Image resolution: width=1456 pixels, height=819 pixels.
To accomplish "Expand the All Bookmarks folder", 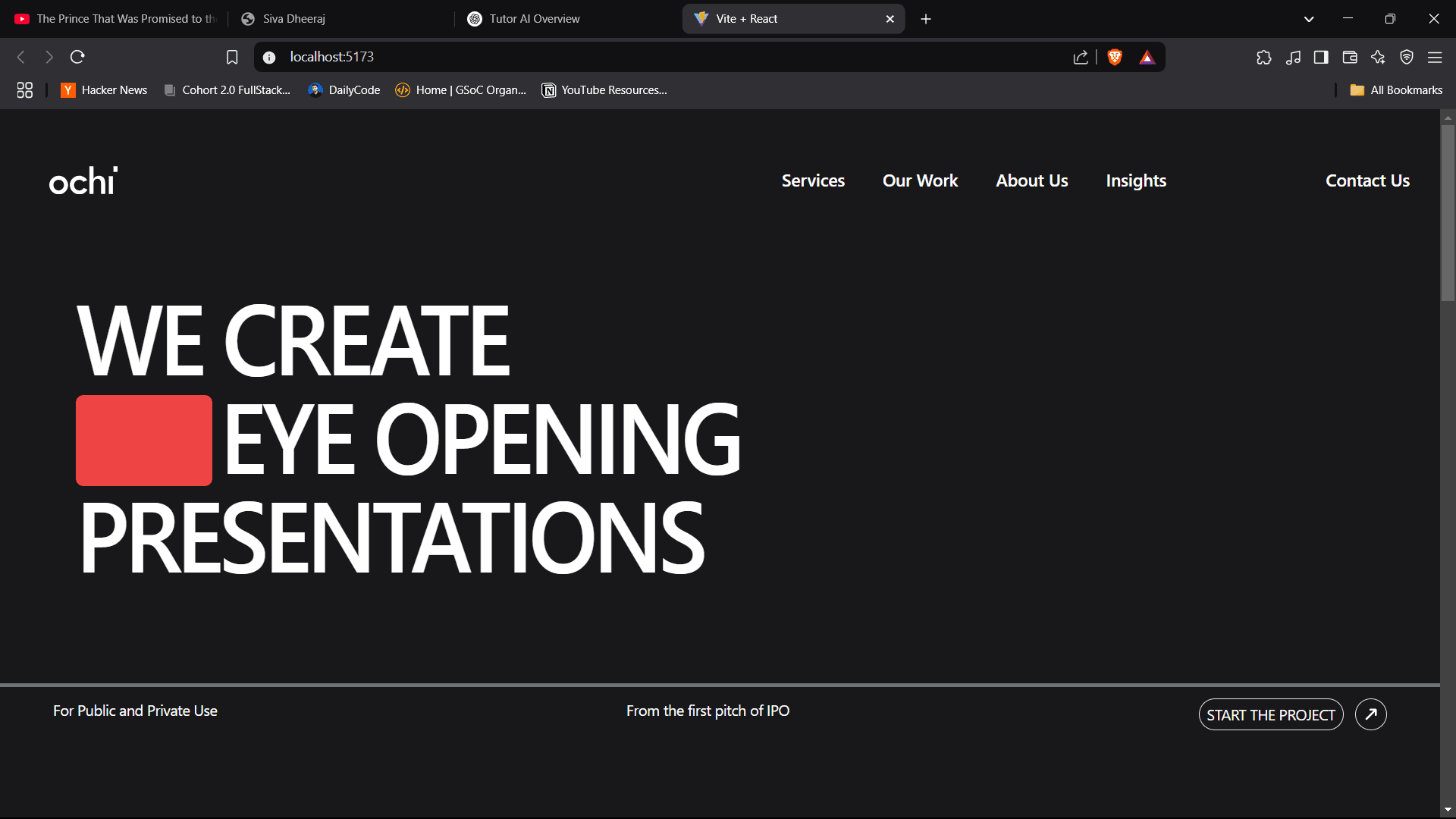I will (1396, 90).
